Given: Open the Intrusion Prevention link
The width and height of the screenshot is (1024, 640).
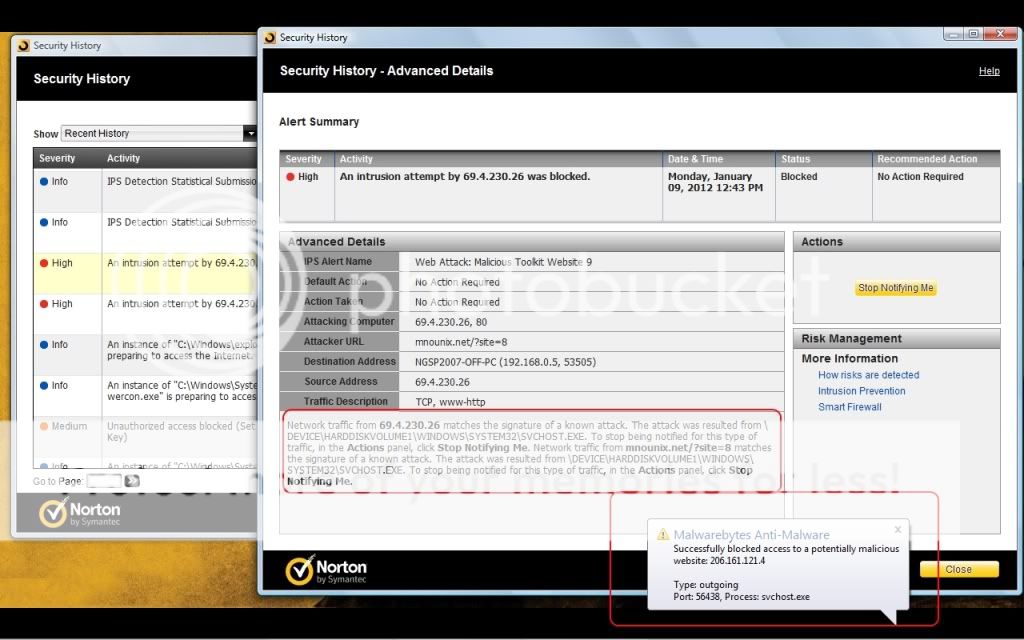Looking at the screenshot, I should pos(861,391).
